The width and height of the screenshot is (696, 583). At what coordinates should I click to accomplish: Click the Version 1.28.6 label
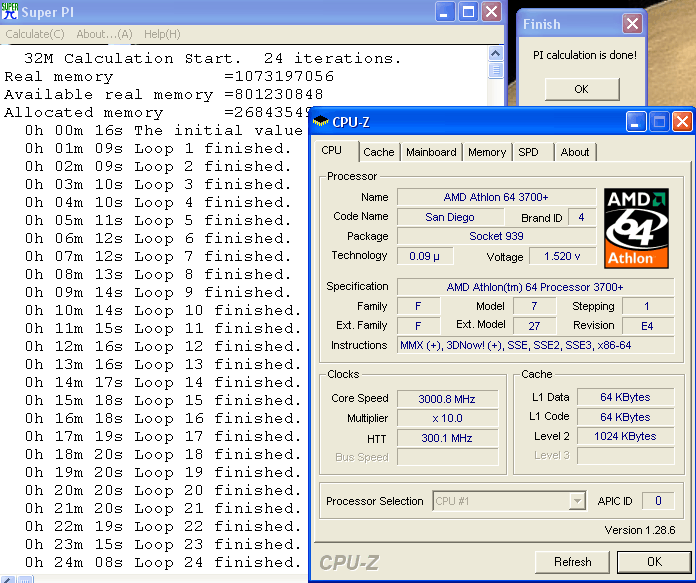pos(640,530)
